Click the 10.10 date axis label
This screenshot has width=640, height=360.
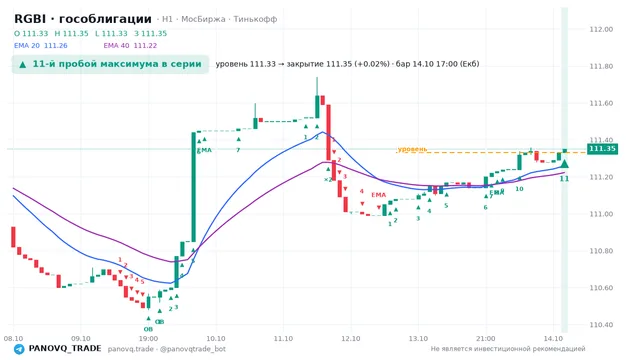pyautogui.click(x=216, y=339)
